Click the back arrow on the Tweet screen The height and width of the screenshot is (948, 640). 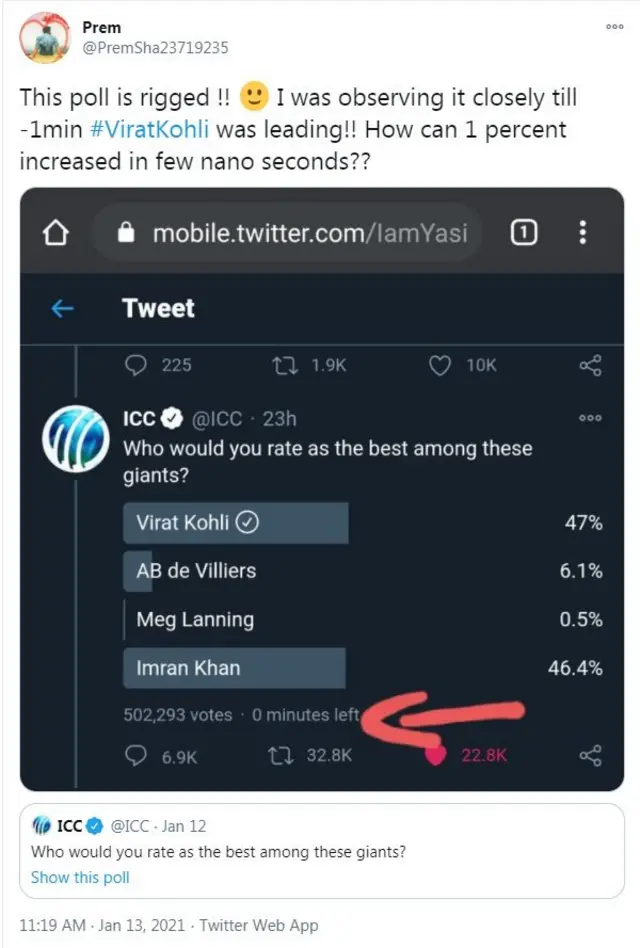[x=61, y=309]
